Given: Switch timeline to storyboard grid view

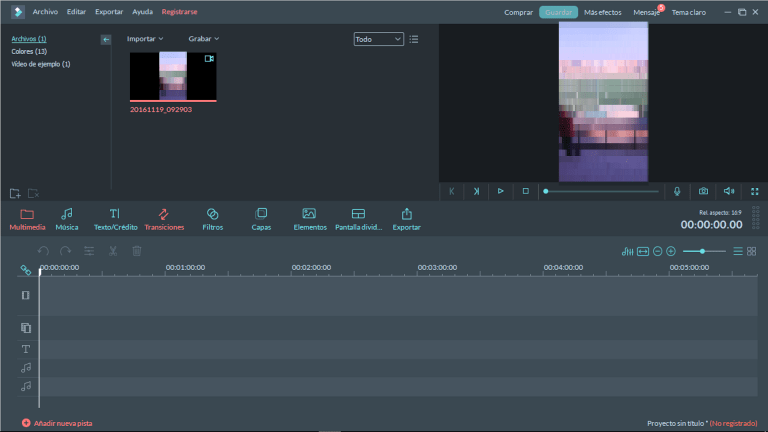Looking at the screenshot, I should pyautogui.click(x=751, y=251).
